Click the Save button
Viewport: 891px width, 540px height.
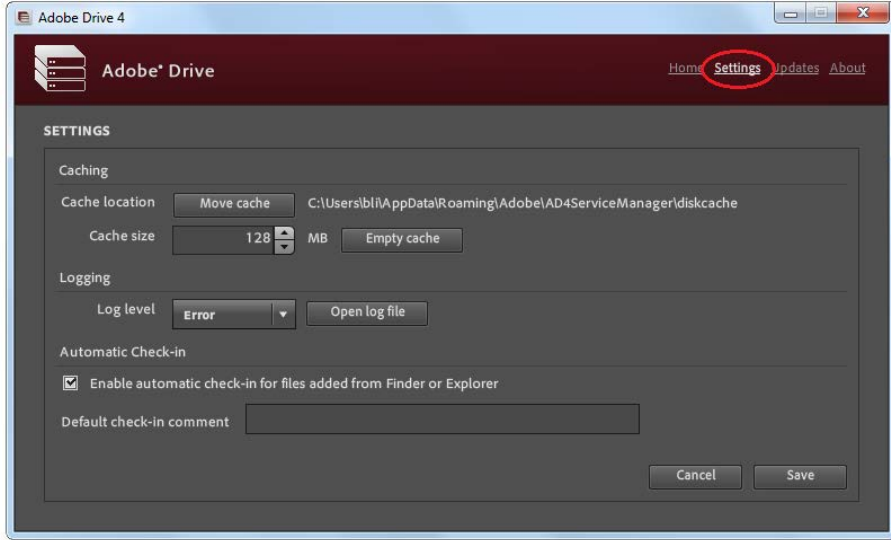(800, 476)
